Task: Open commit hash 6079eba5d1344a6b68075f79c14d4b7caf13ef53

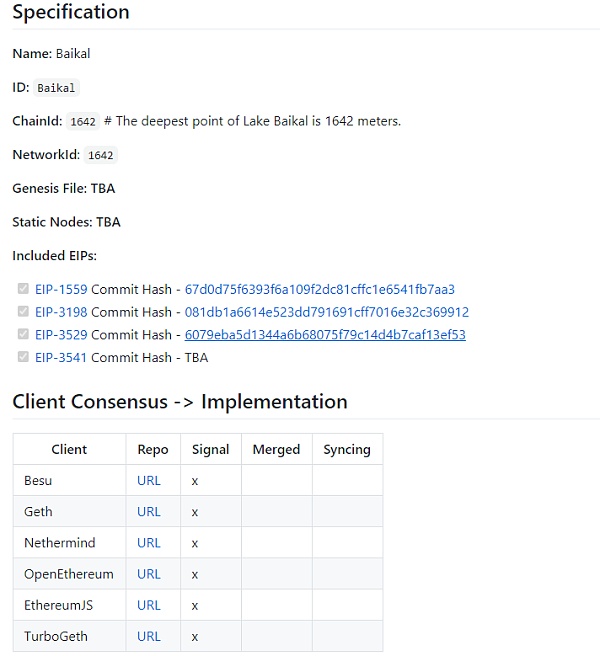Action: 325,335
